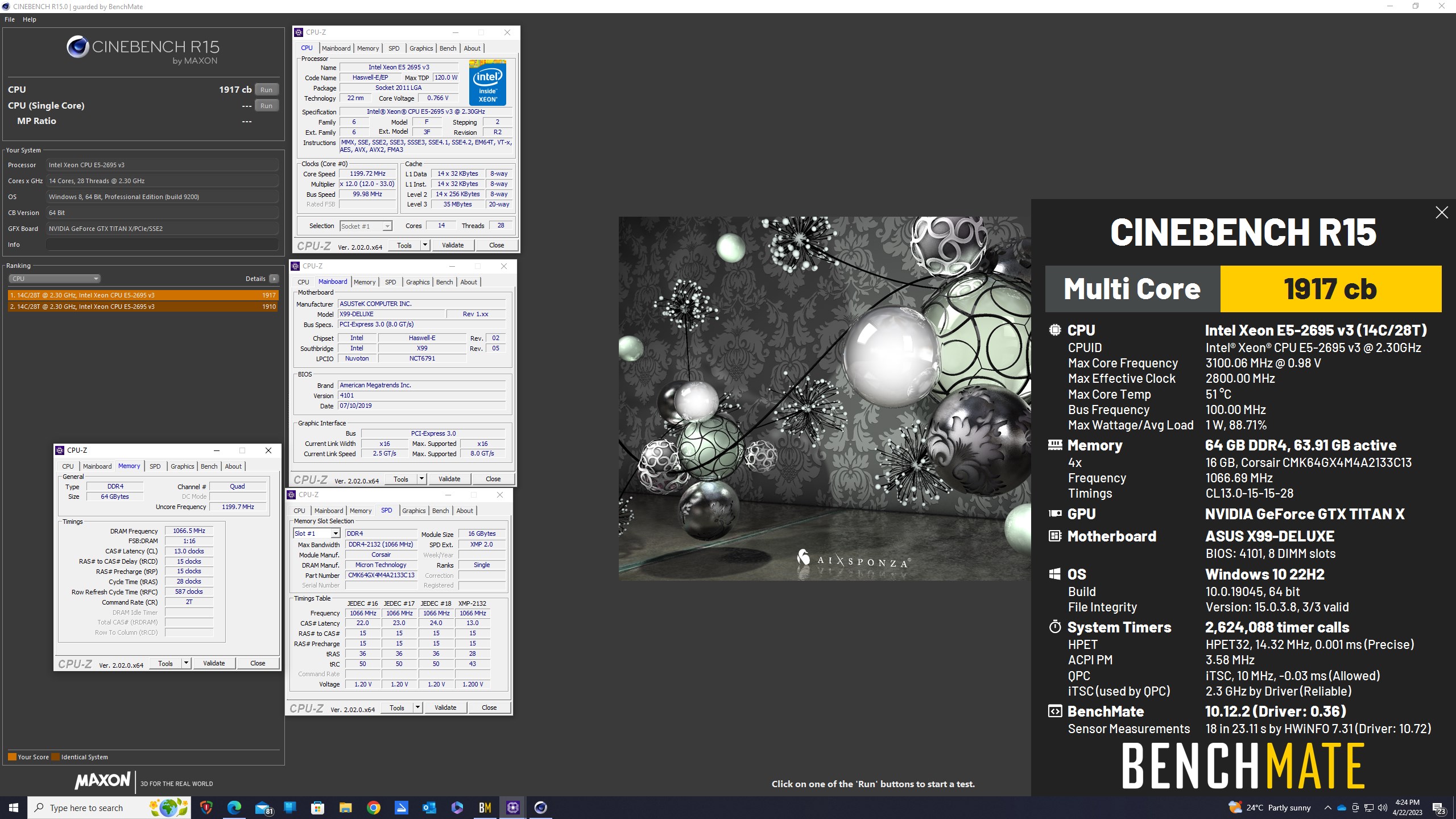Open the weather widget showing 24°C

[x=1269, y=808]
